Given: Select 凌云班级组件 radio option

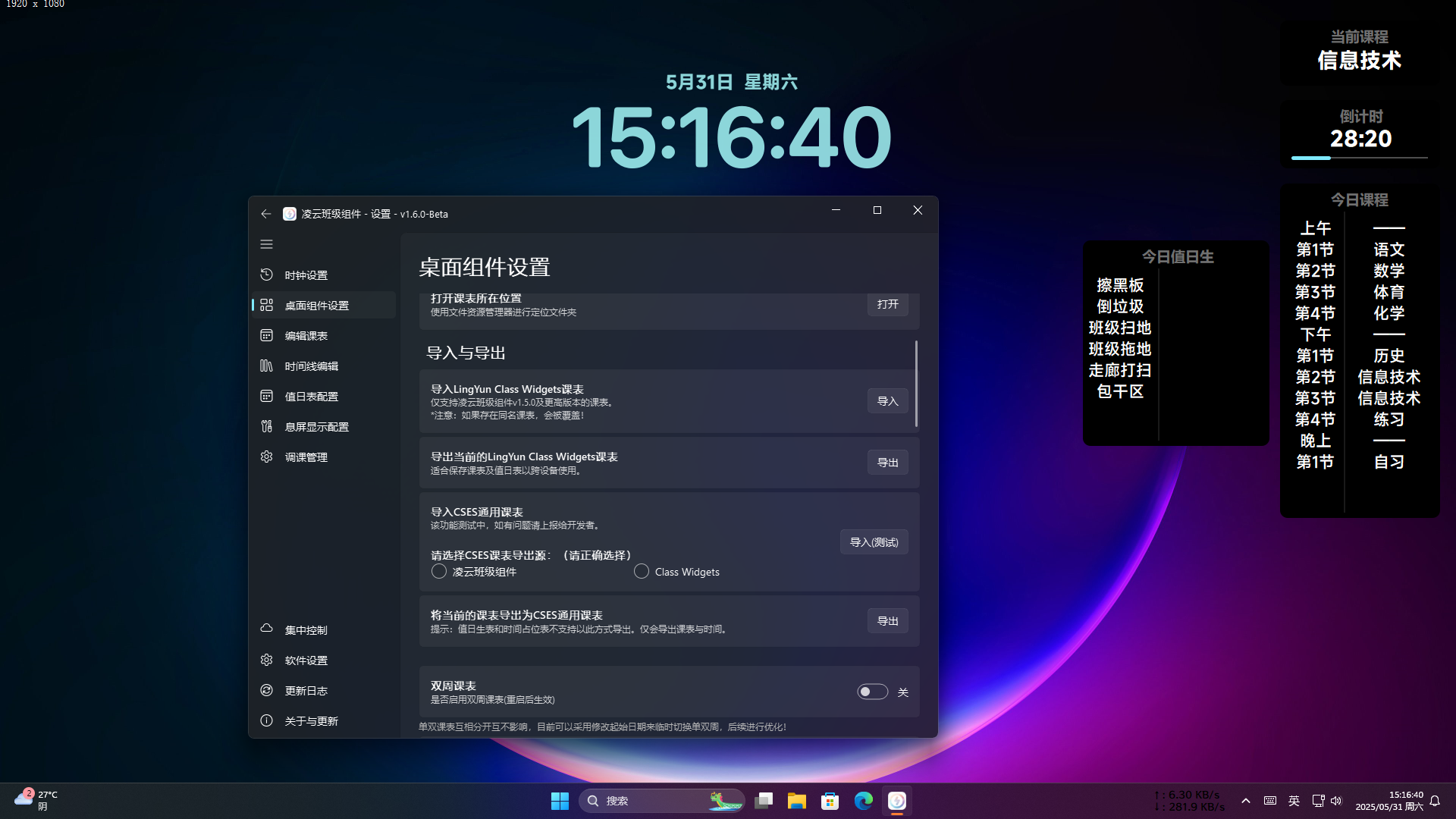Looking at the screenshot, I should click(439, 572).
